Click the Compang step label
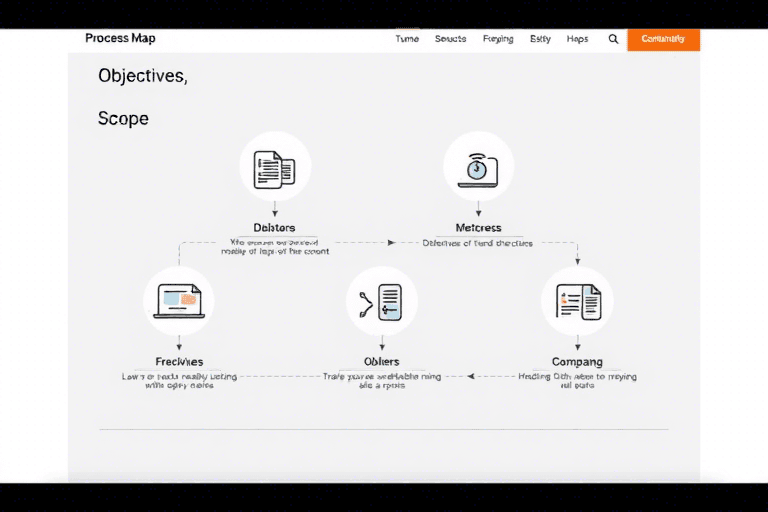Viewport: 768px width, 512px height. click(x=577, y=361)
